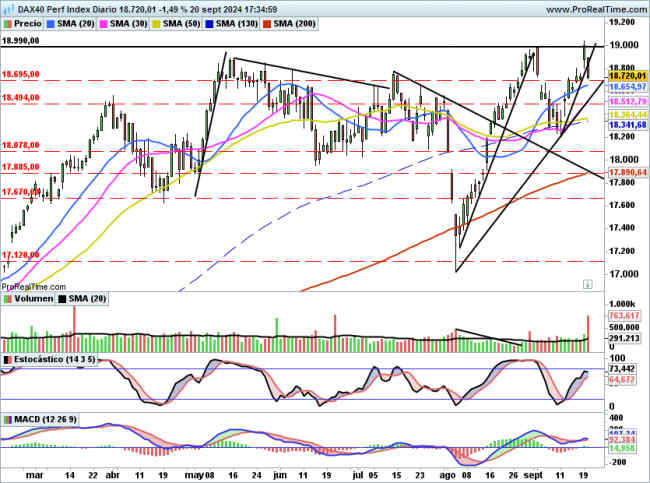Click the resistance level label 18.990,00
Viewport: 650px width, 483px height.
[20, 41]
